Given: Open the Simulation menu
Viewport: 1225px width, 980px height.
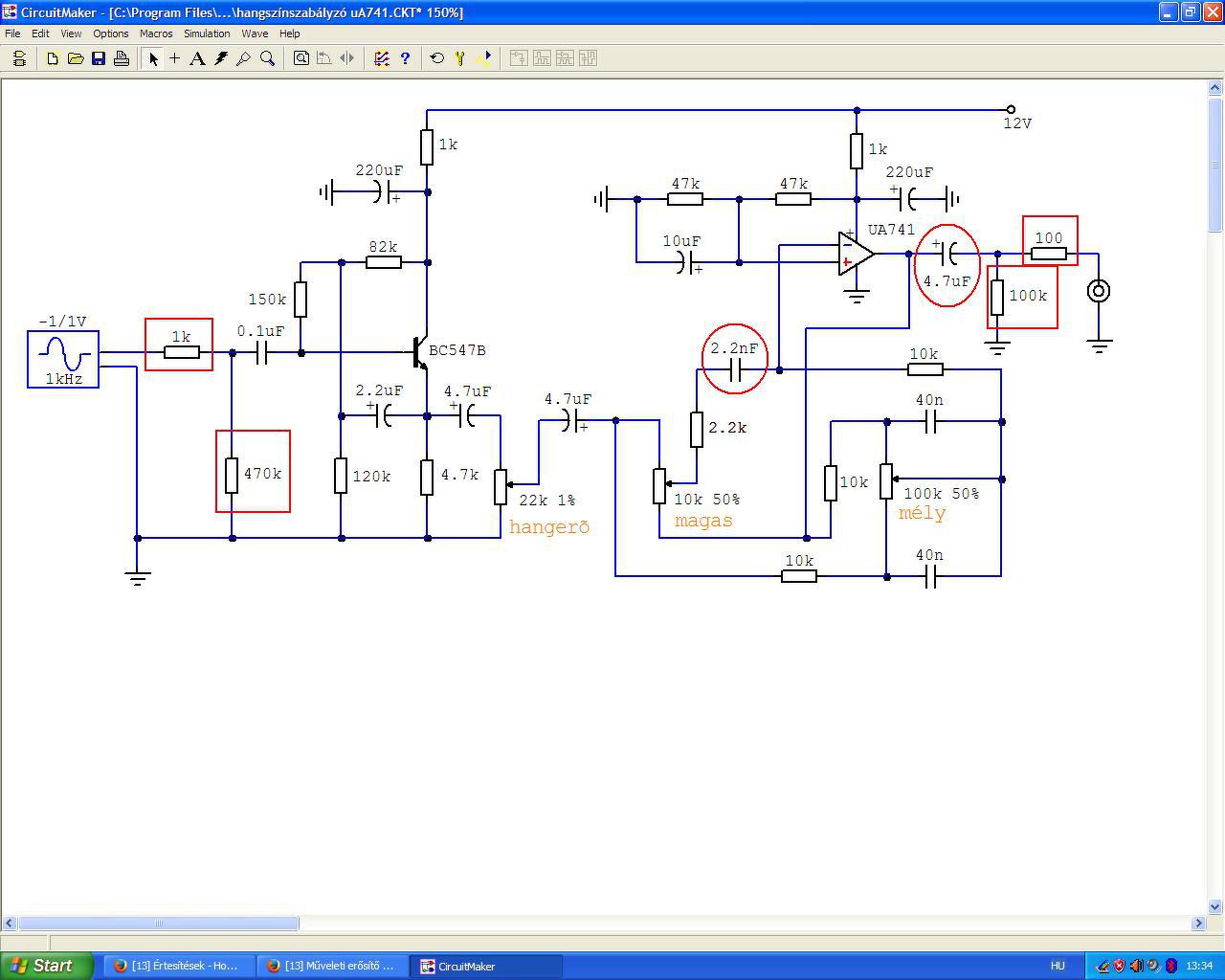Looking at the screenshot, I should pyautogui.click(x=207, y=33).
